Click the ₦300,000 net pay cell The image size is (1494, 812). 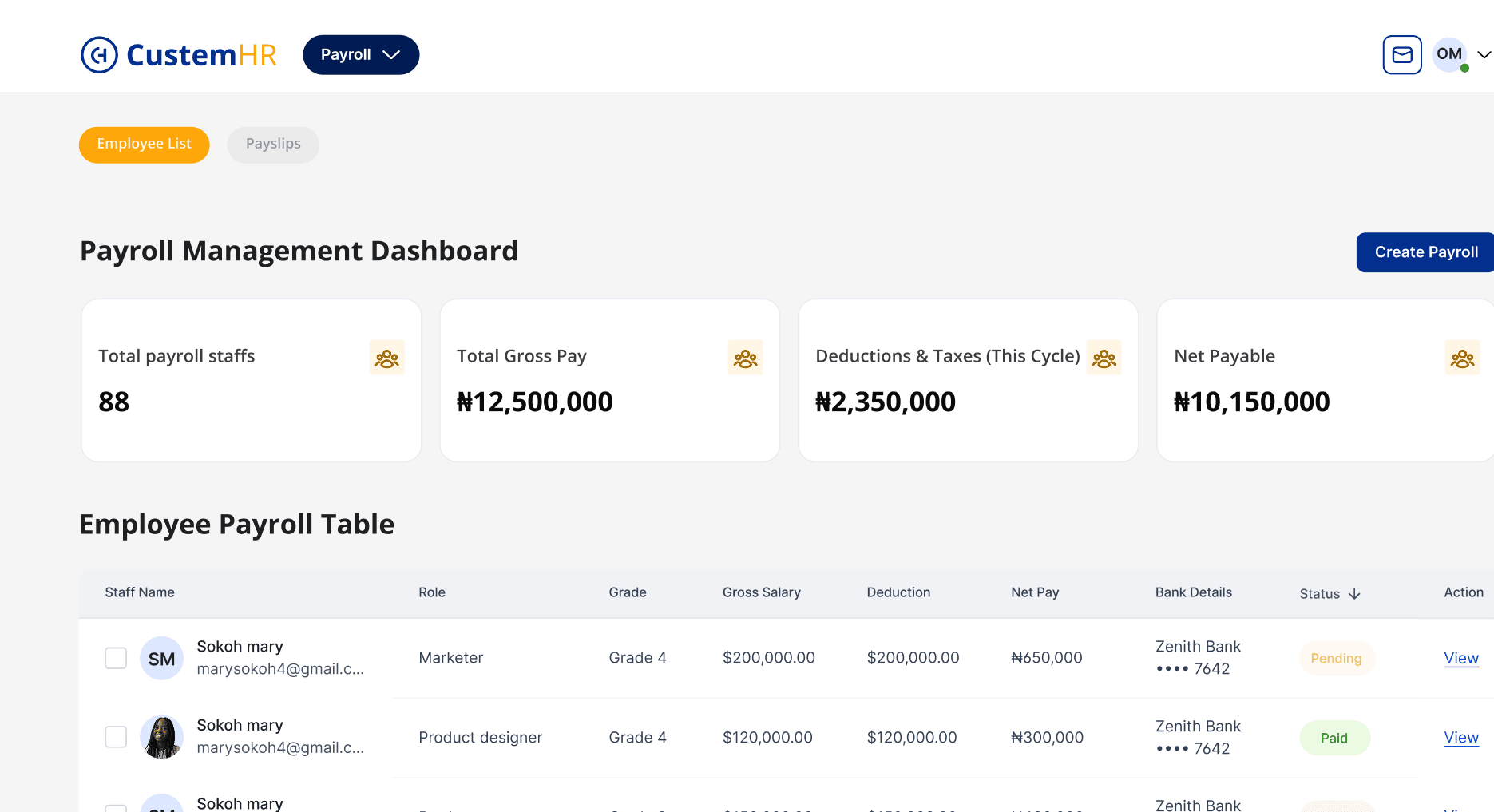point(1048,738)
